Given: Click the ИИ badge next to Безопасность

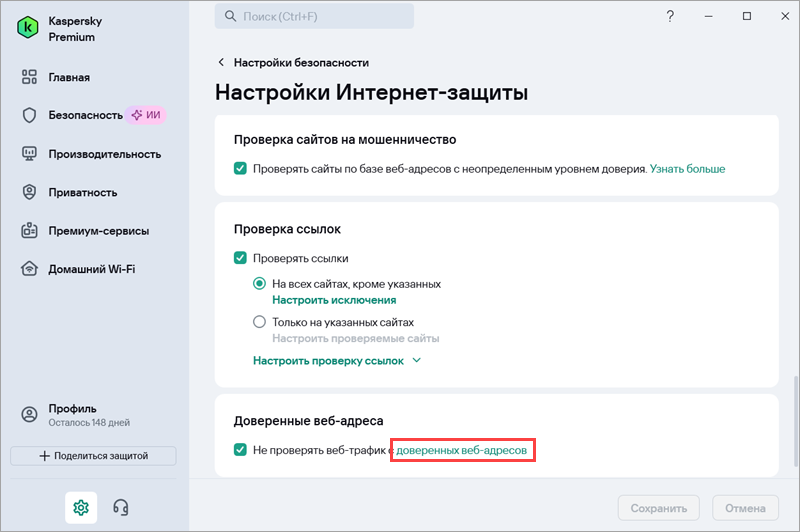Looking at the screenshot, I should (x=146, y=115).
